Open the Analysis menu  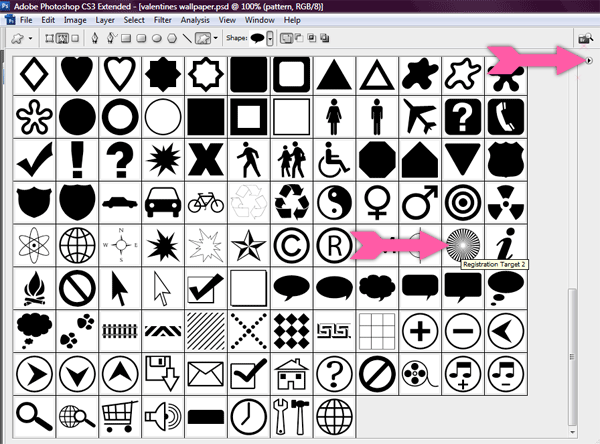point(195,20)
